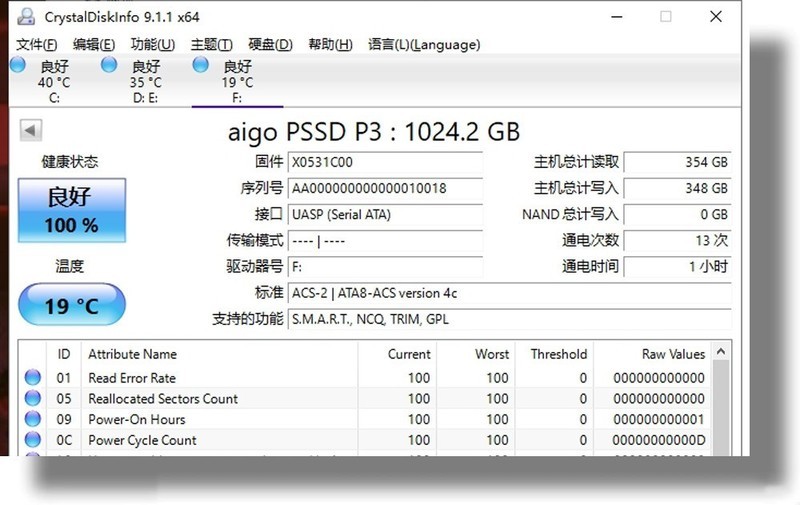Click the firmware field X0531C00
The height and width of the screenshot is (505, 800).
click(385, 163)
